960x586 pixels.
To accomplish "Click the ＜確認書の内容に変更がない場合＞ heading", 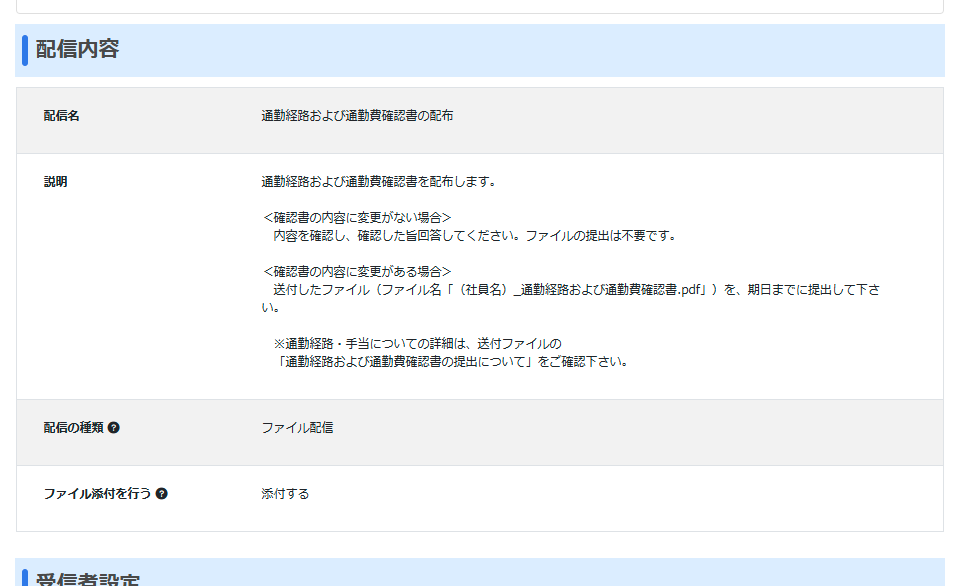I will (357, 217).
